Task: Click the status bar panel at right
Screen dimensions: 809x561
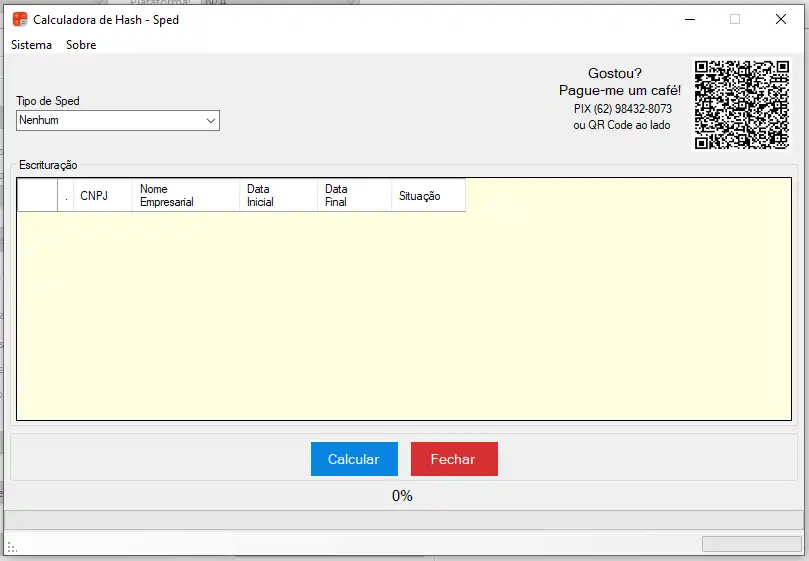Action: click(751, 544)
